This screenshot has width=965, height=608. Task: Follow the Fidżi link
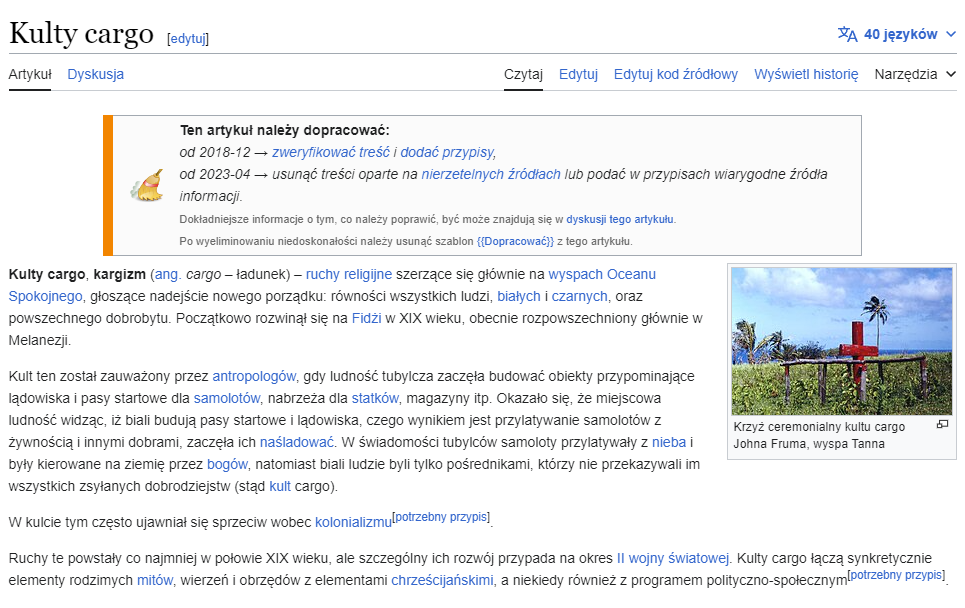coord(366,318)
